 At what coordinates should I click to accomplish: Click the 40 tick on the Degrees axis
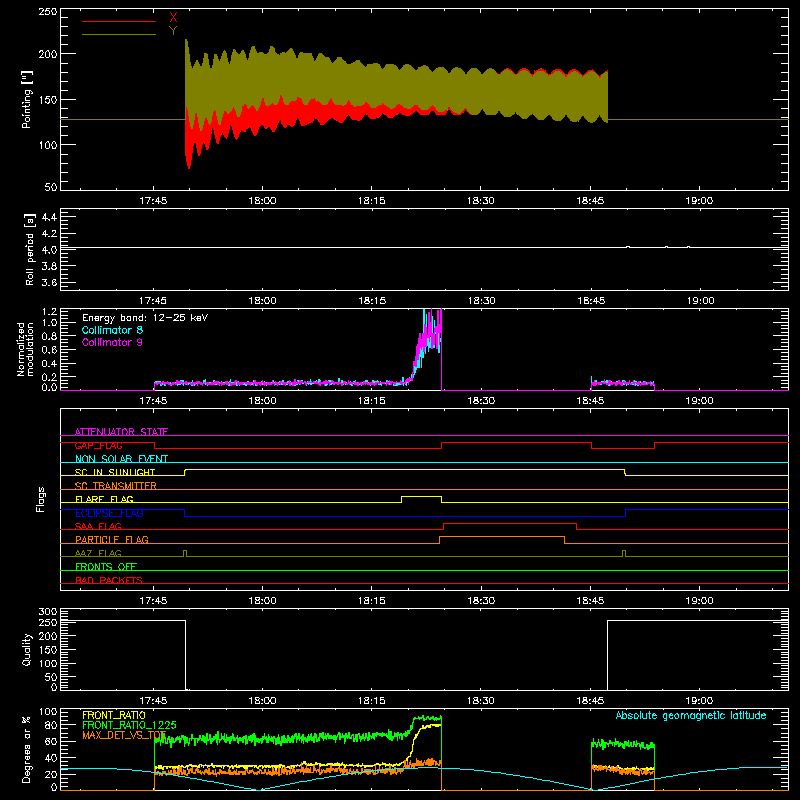coord(51,759)
